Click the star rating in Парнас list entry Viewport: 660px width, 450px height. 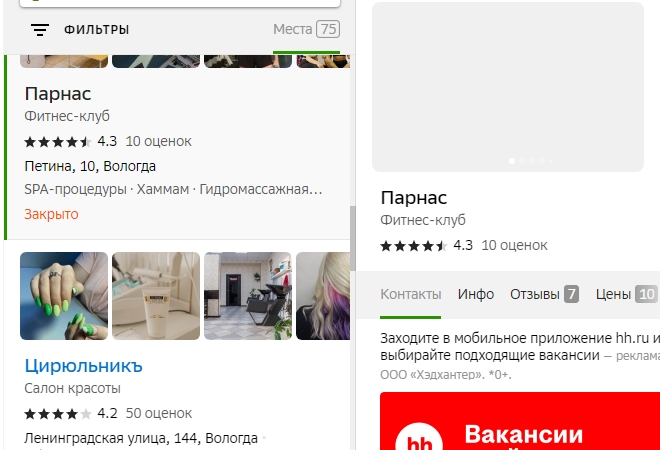pyautogui.click(x=58, y=141)
